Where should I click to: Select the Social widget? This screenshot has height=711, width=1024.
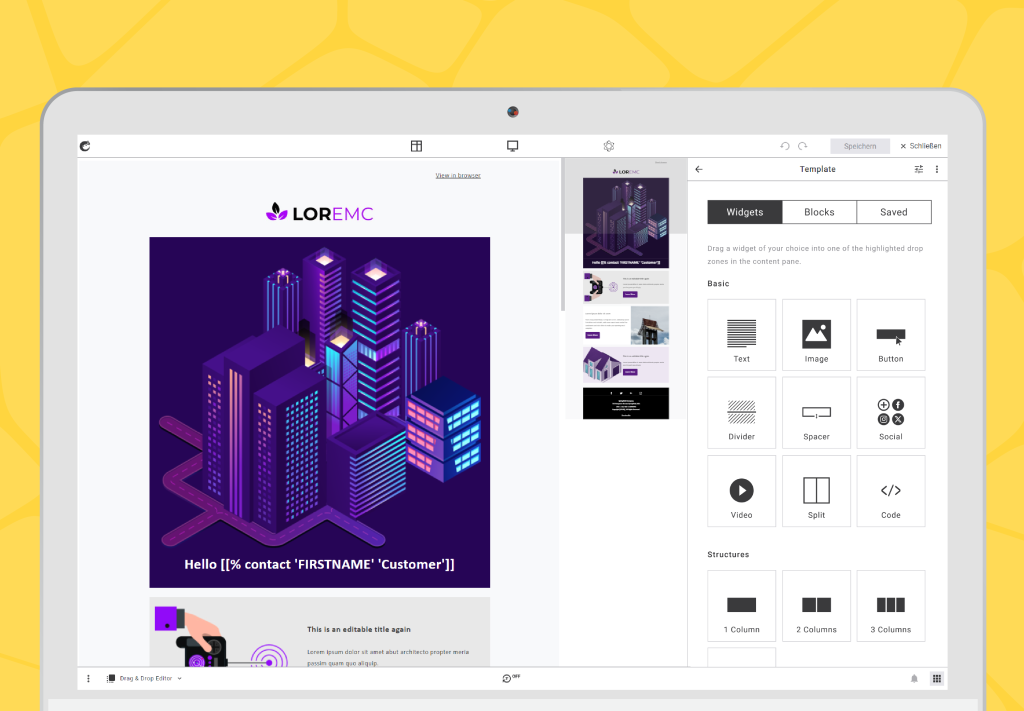pyautogui.click(x=891, y=413)
